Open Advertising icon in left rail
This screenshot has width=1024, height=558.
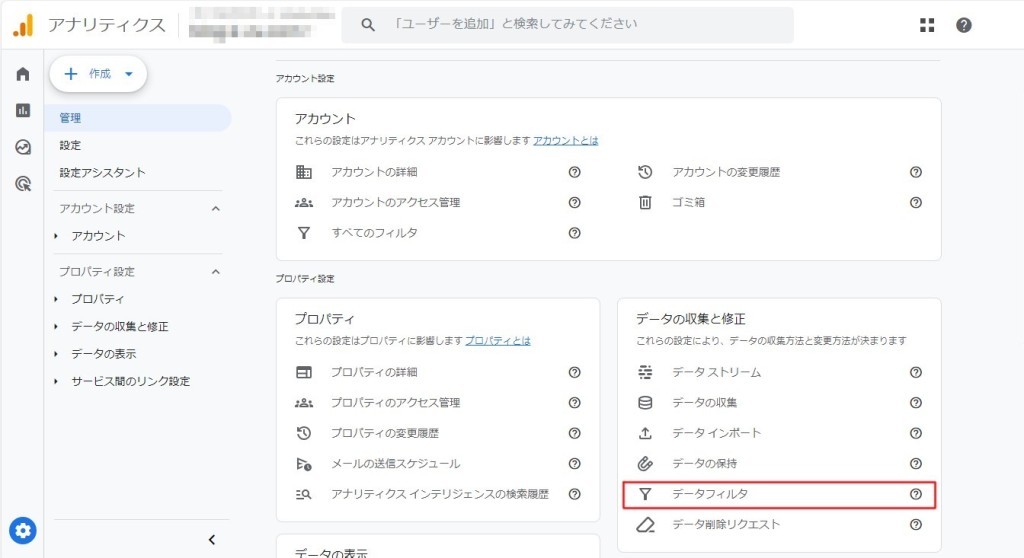[x=23, y=183]
